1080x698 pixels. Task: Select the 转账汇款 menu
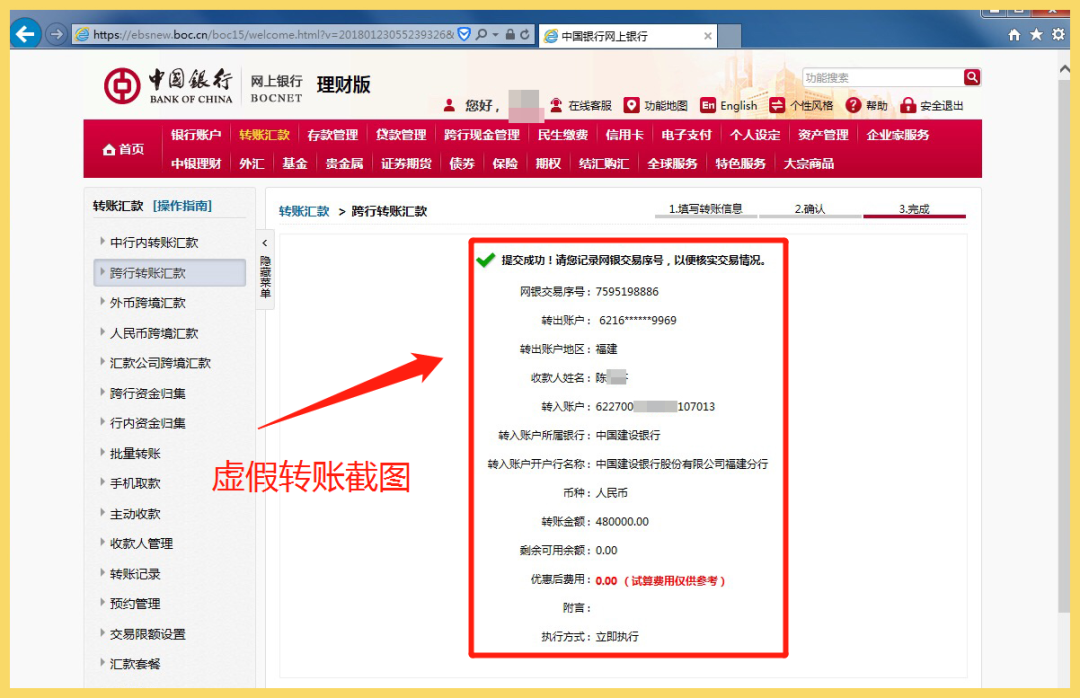(x=264, y=134)
